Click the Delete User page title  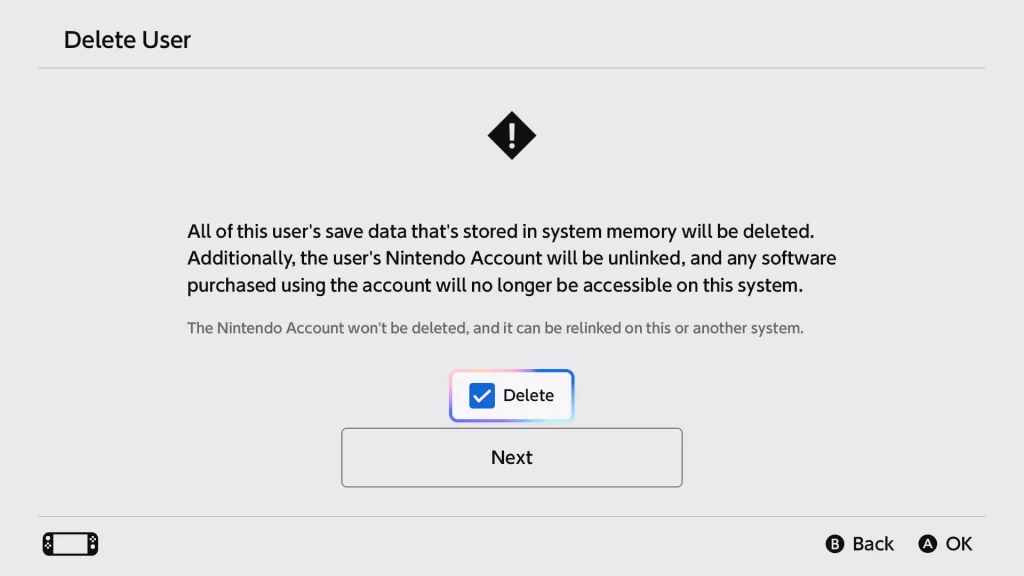pyautogui.click(x=127, y=40)
